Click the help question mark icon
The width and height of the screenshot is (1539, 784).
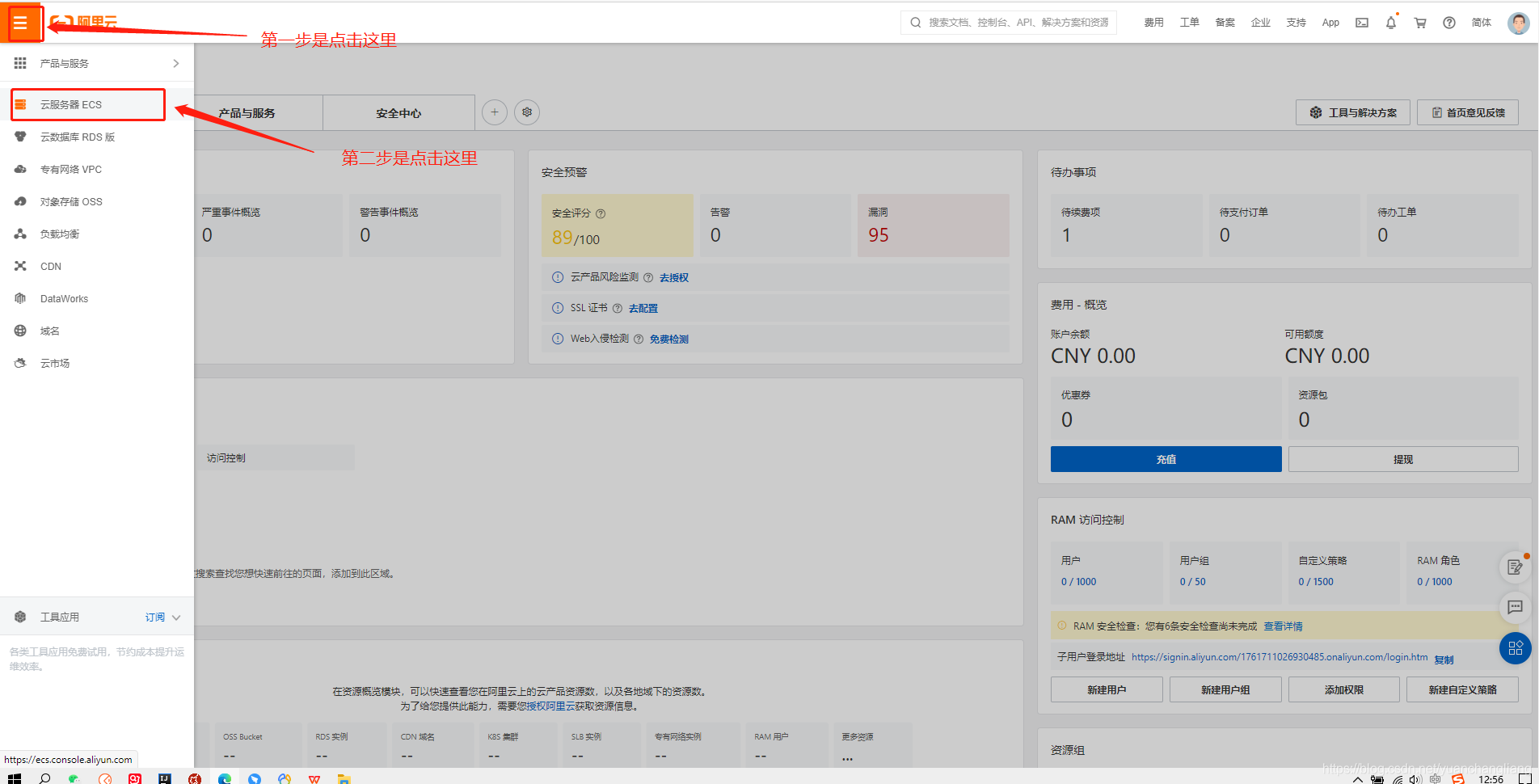pyautogui.click(x=1449, y=23)
